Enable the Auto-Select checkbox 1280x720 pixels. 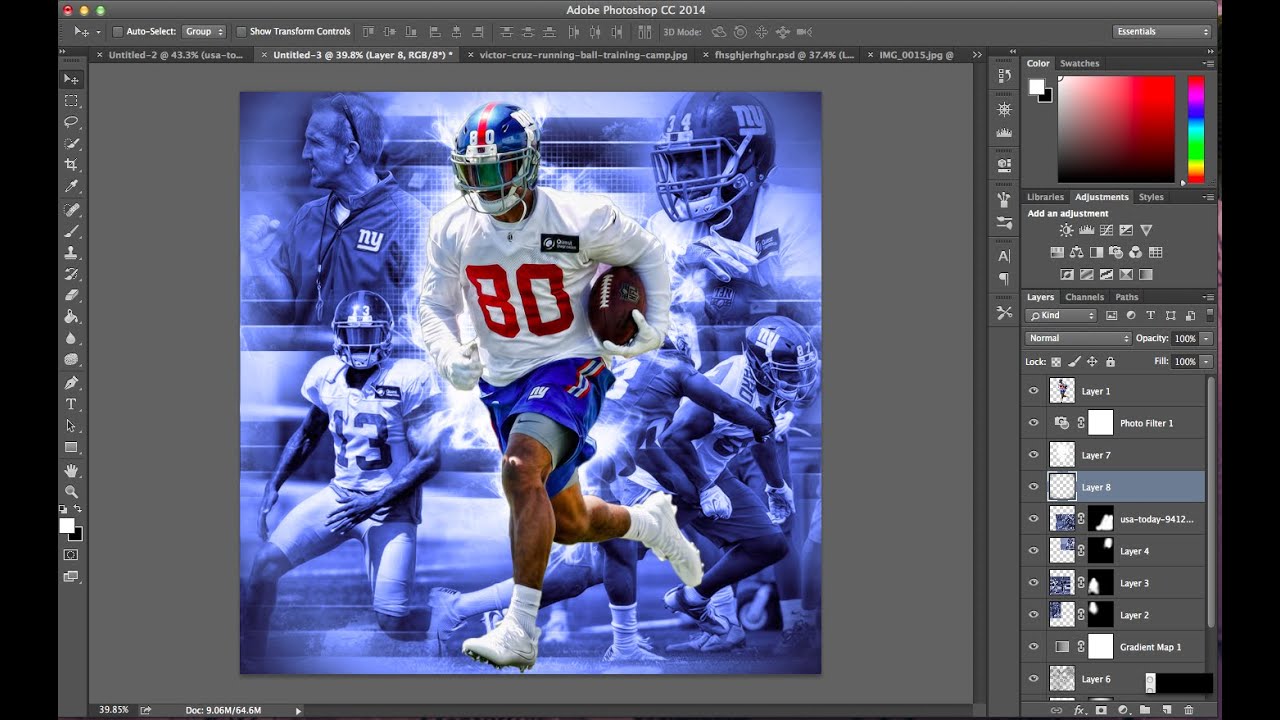point(117,32)
